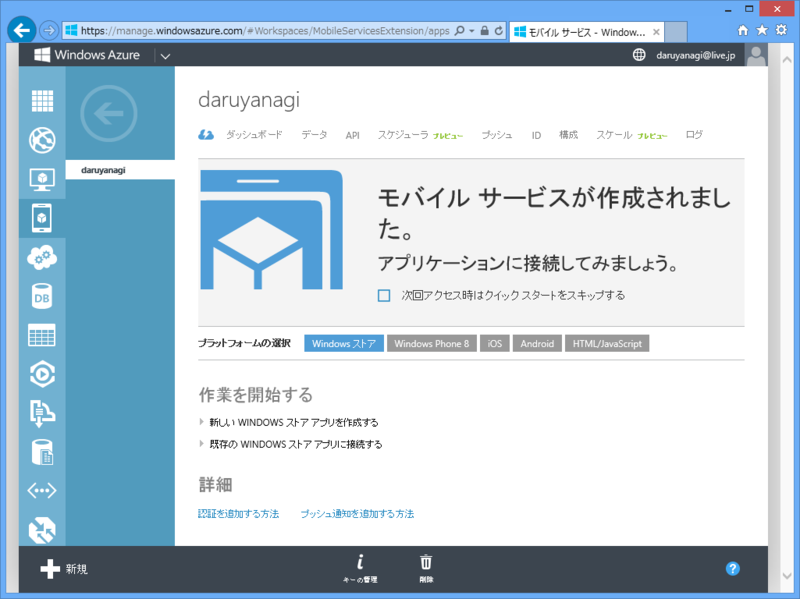Click the キーの管理 info icon

[x=360, y=568]
